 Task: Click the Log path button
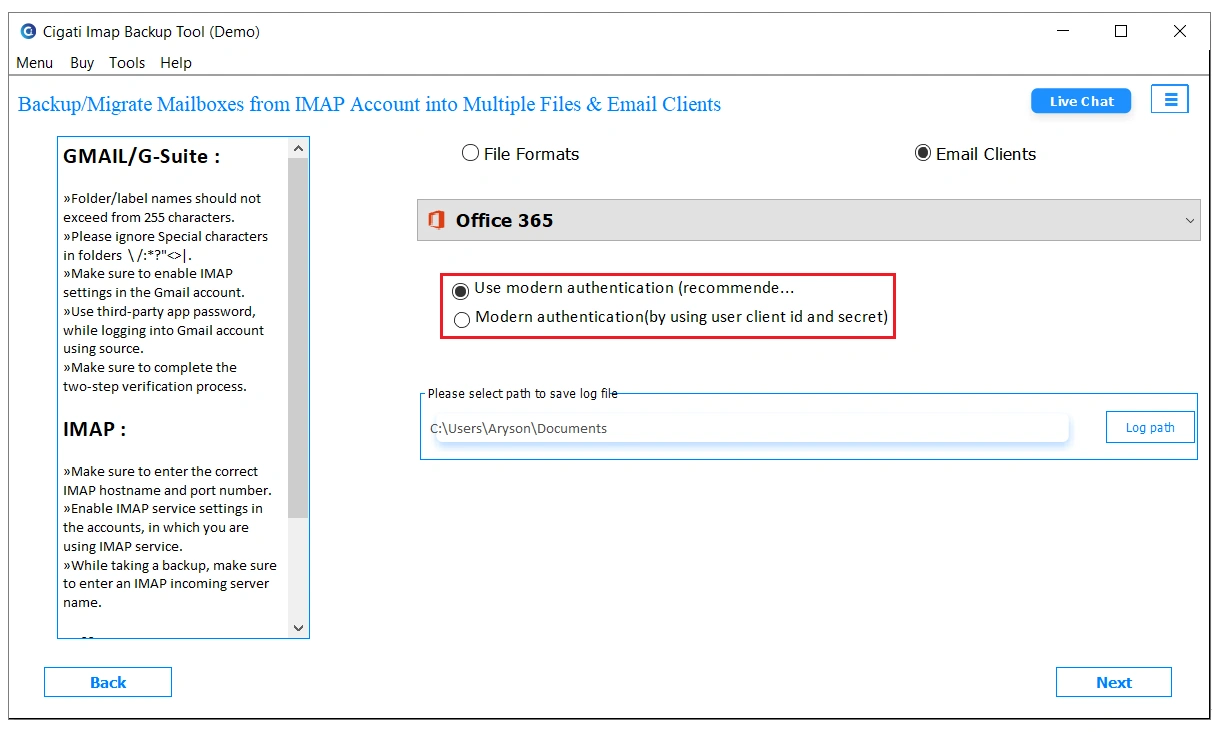pyautogui.click(x=1150, y=427)
